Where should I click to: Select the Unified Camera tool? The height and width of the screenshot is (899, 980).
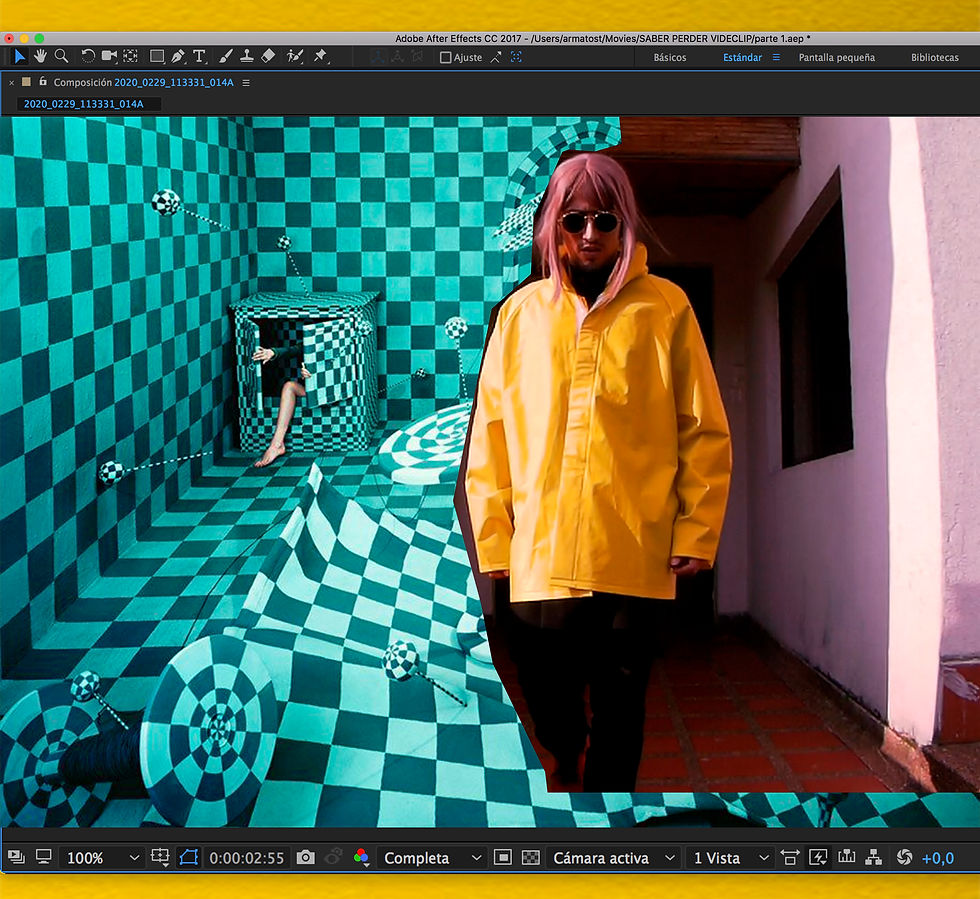click(x=109, y=57)
